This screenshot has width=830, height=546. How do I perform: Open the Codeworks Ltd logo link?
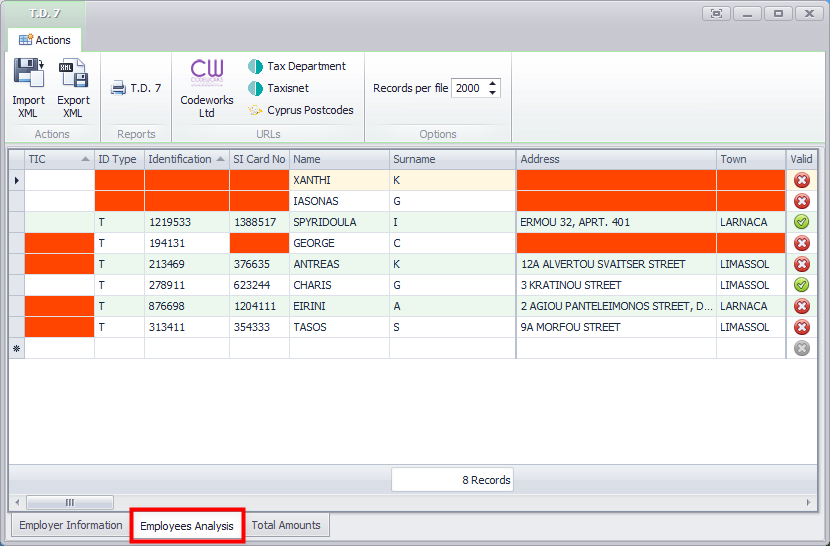[x=207, y=74]
